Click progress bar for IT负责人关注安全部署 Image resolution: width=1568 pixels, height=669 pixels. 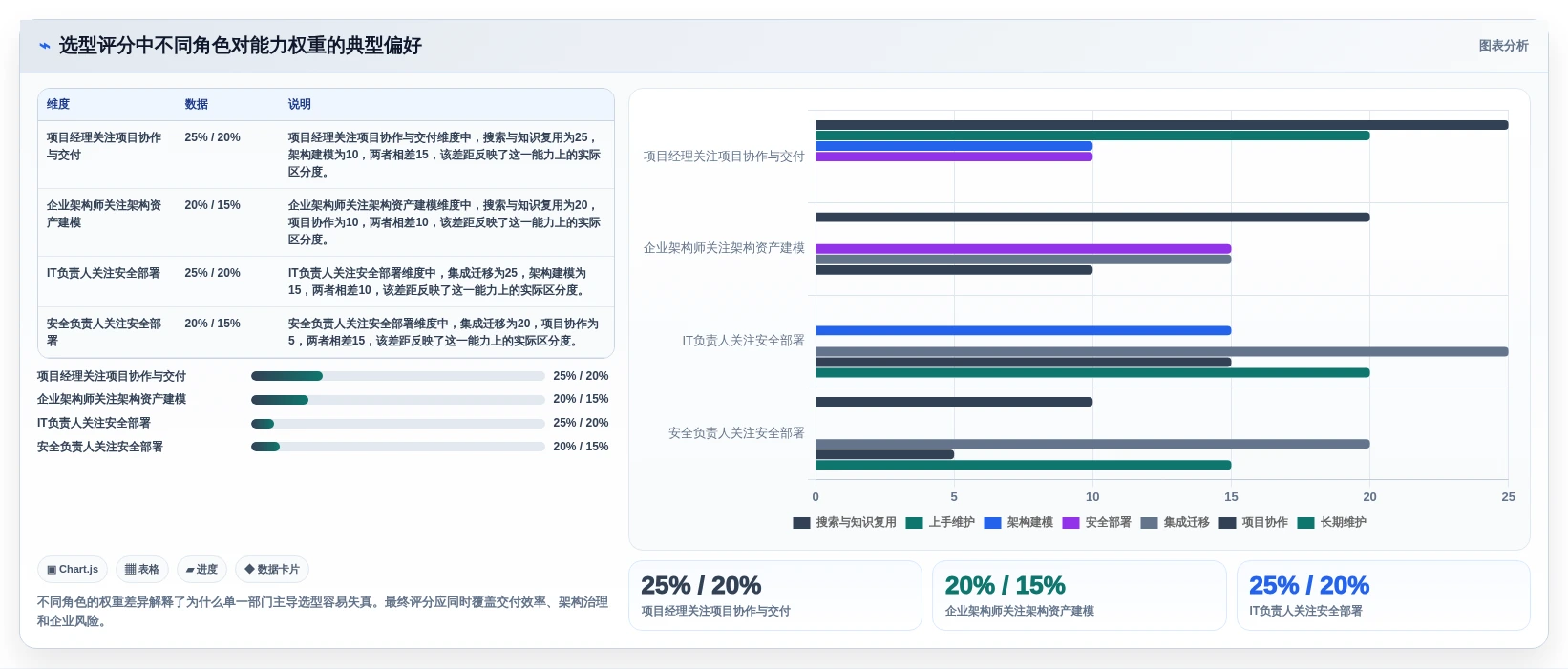(397, 424)
